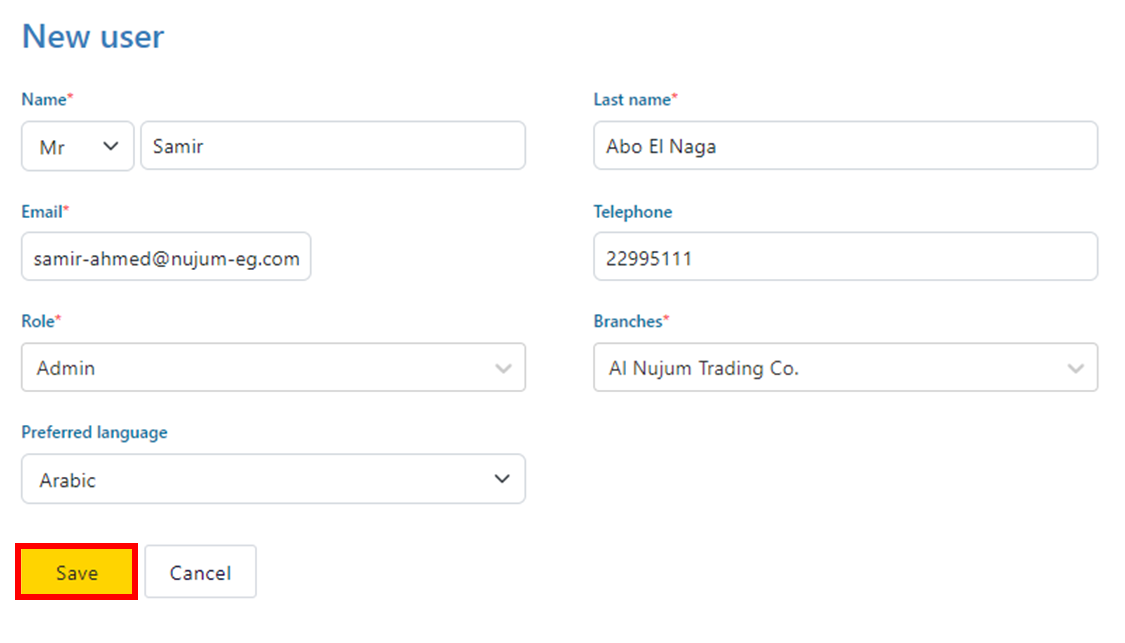Click the chevron arrow in Preferred language
Screen dimensions: 1125x643
click(x=502, y=480)
